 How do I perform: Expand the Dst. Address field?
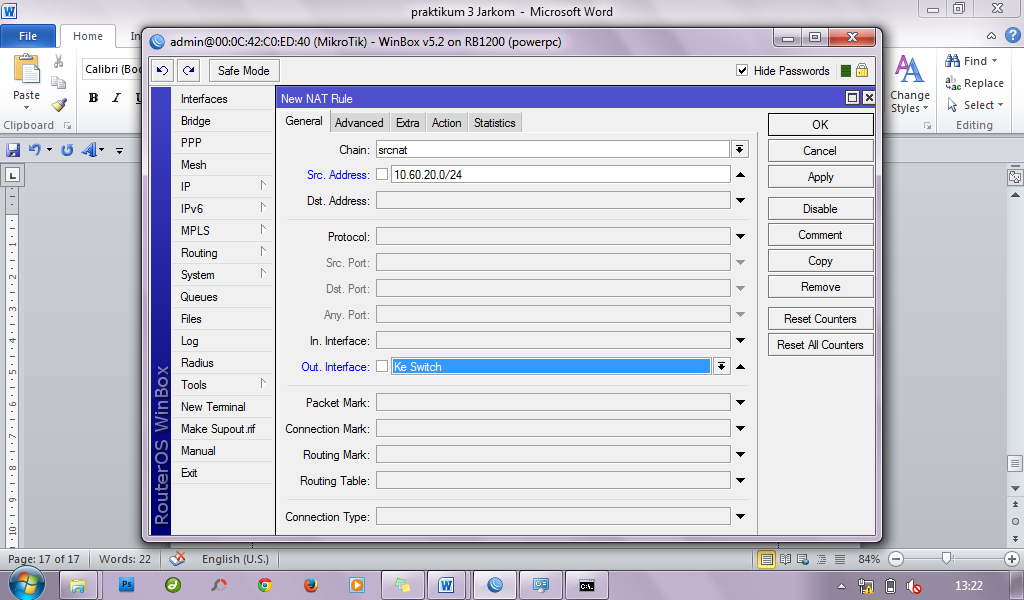(741, 200)
